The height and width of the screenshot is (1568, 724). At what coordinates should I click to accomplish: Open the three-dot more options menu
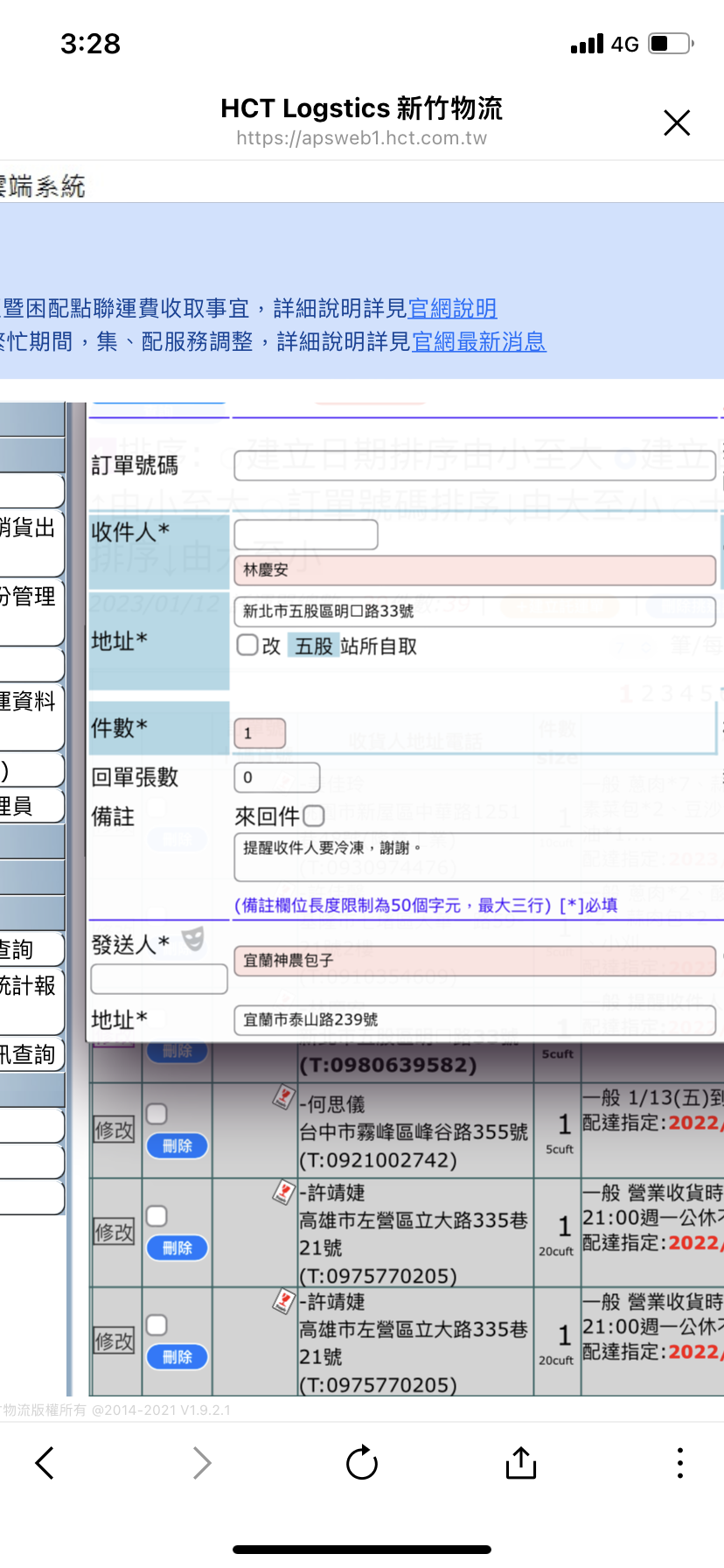coord(680,1462)
